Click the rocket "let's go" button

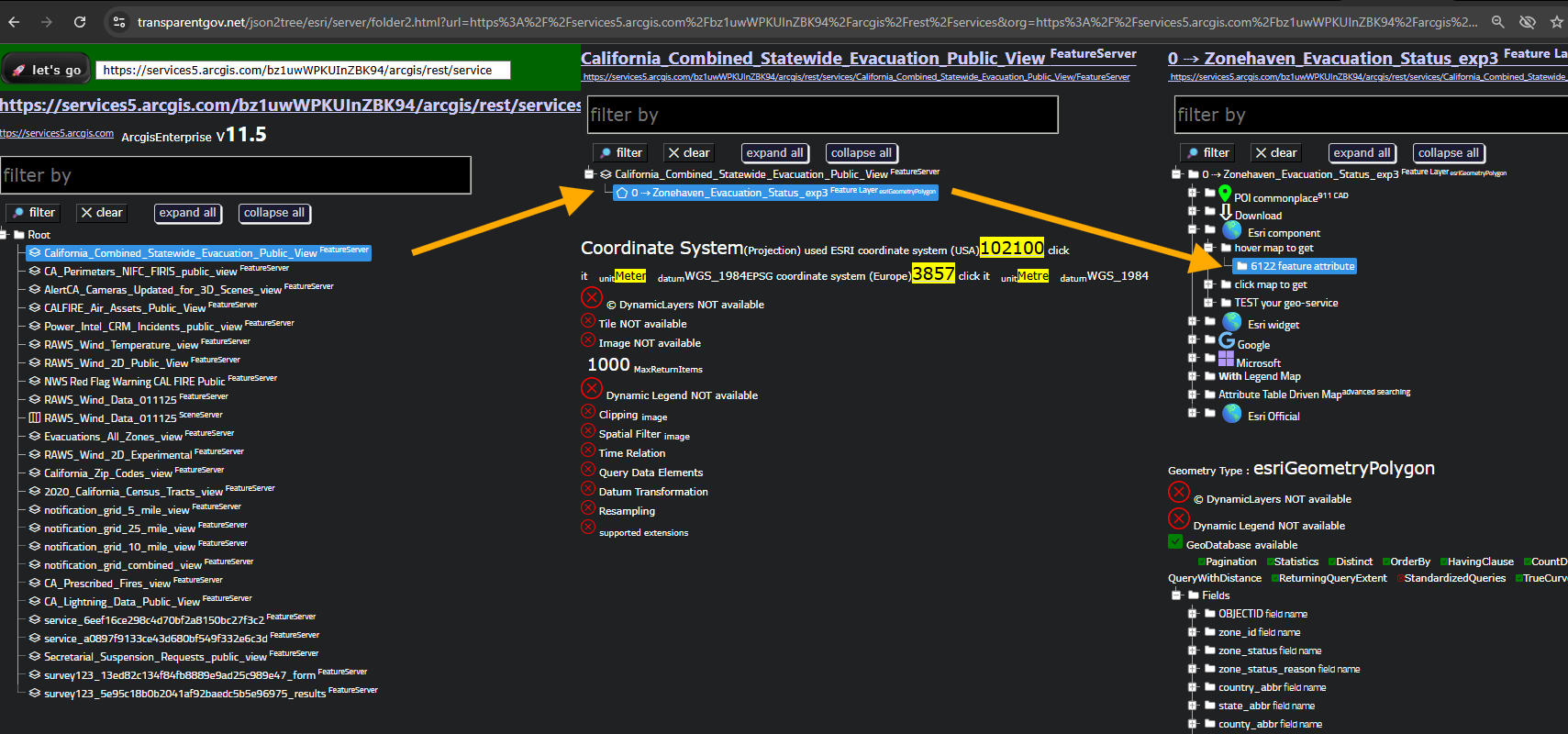tap(47, 70)
